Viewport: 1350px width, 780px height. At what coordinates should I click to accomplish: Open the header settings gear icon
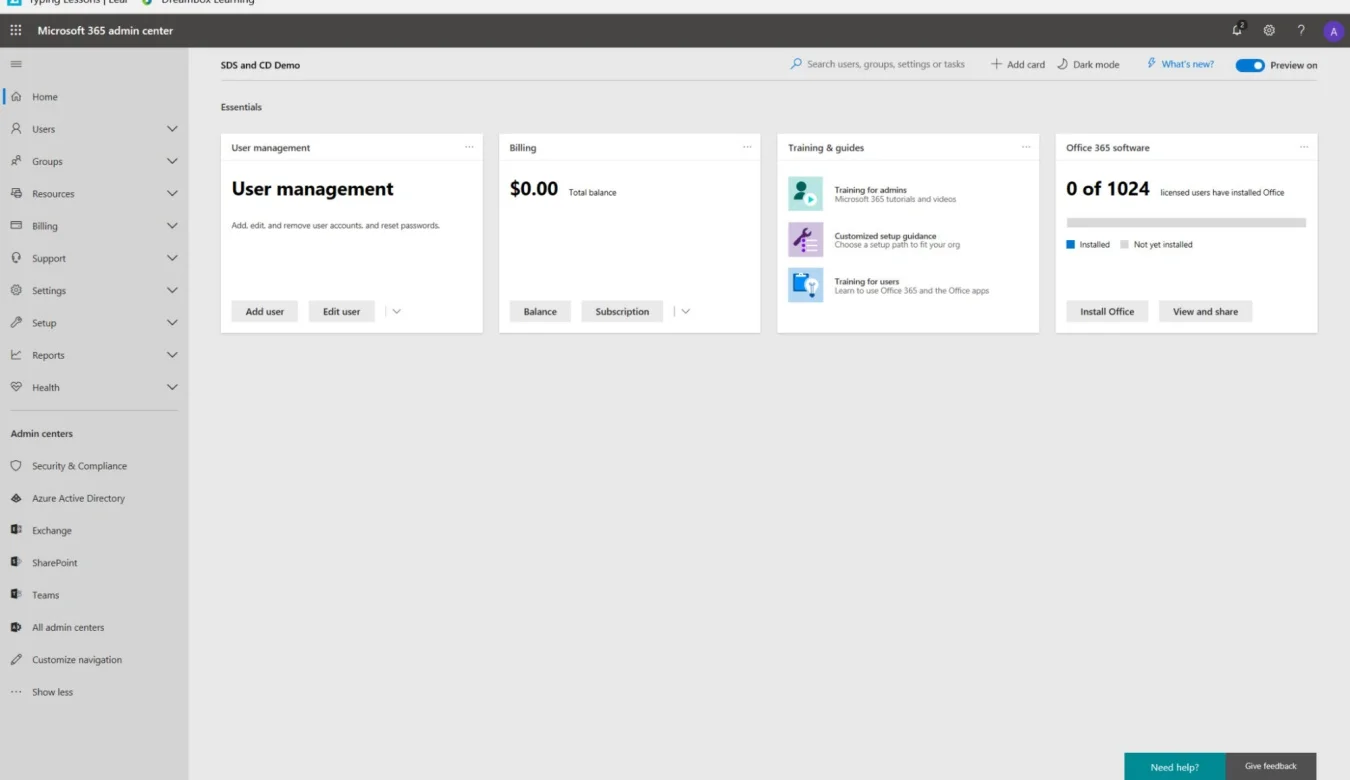point(1269,30)
